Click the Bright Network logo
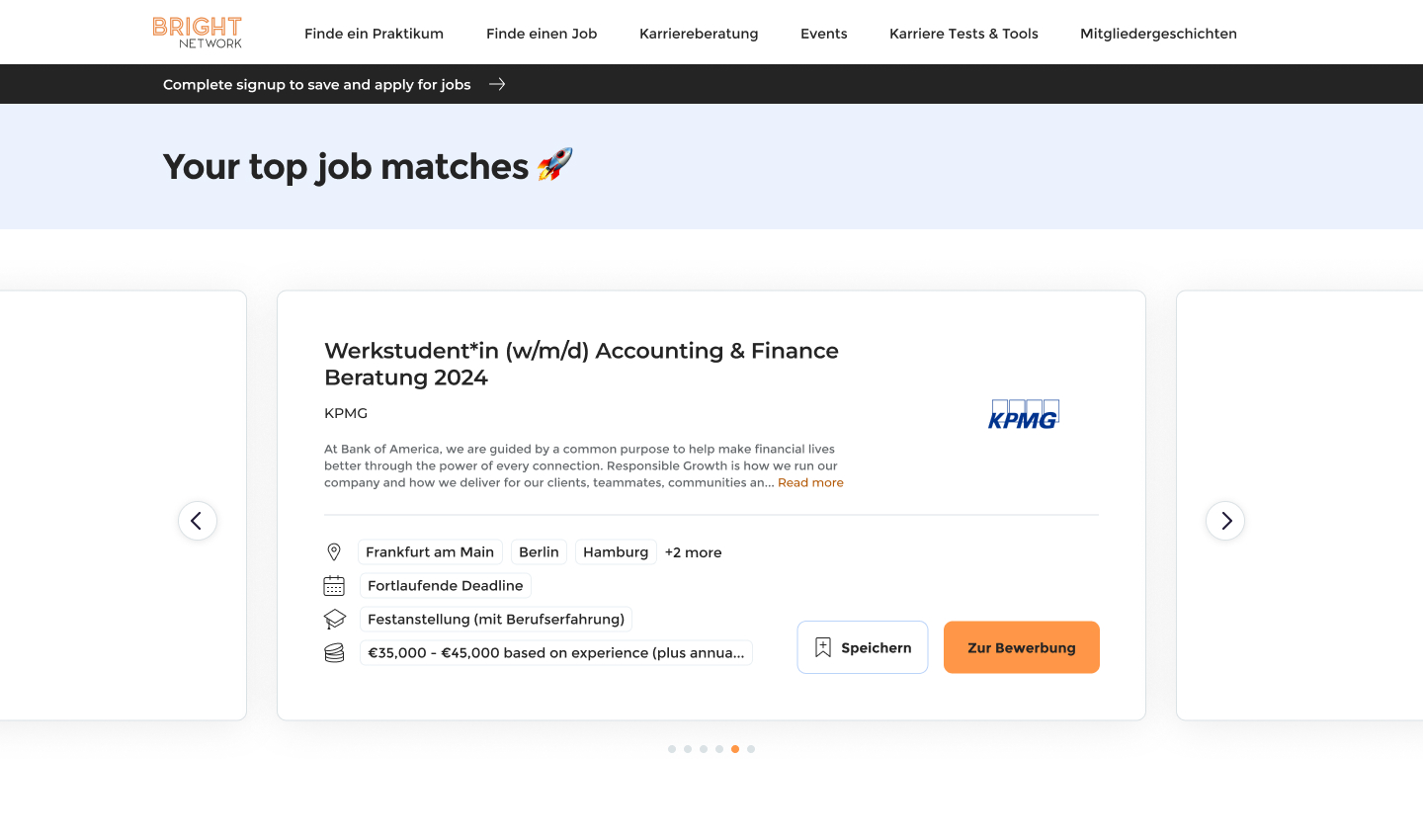 tap(198, 33)
